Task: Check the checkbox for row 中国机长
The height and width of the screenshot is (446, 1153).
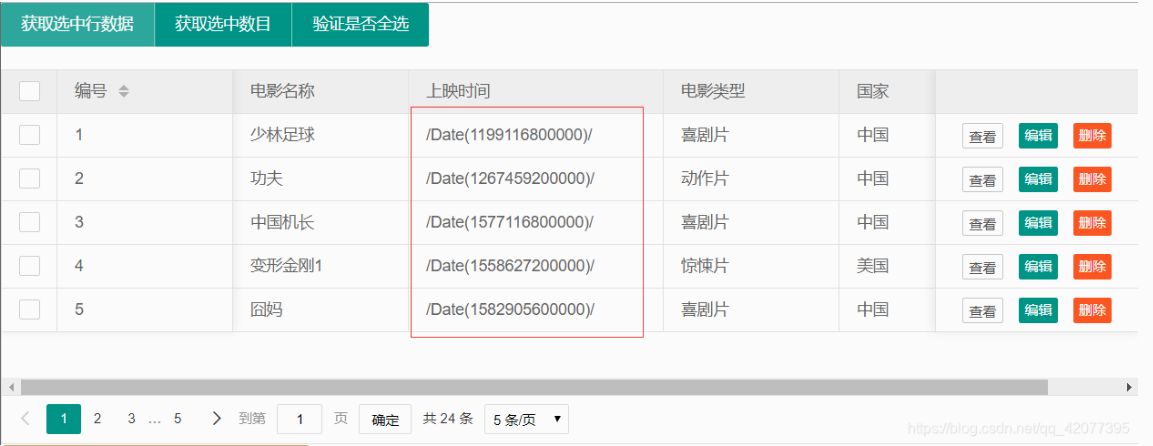Action: [29, 222]
